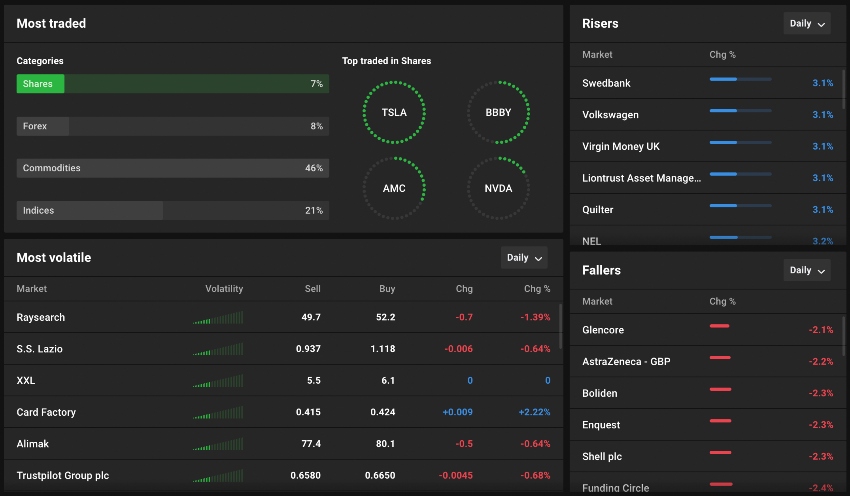Open the BBBY circular share icon
Image resolution: width=850 pixels, height=496 pixels.
(x=498, y=112)
